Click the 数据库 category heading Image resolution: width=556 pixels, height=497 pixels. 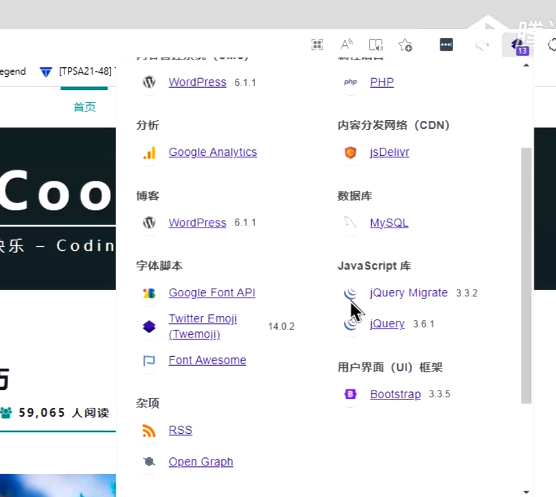355,196
